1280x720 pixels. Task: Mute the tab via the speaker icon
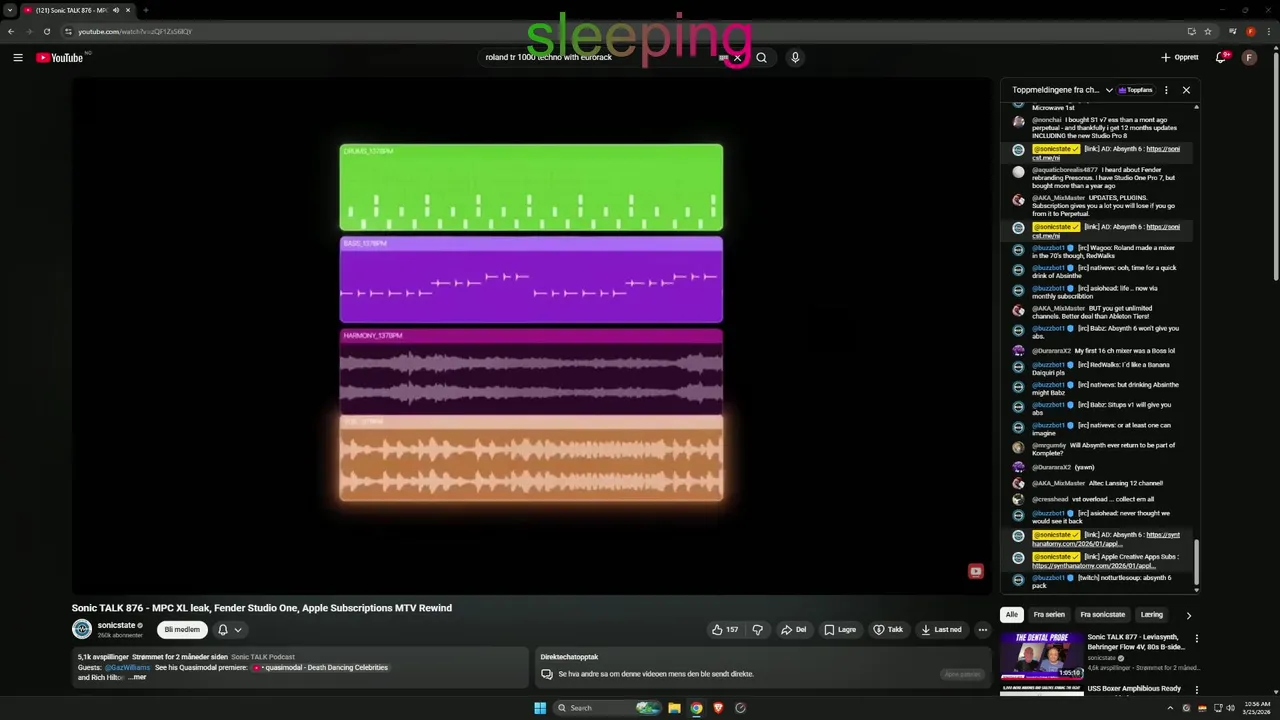[x=116, y=10]
